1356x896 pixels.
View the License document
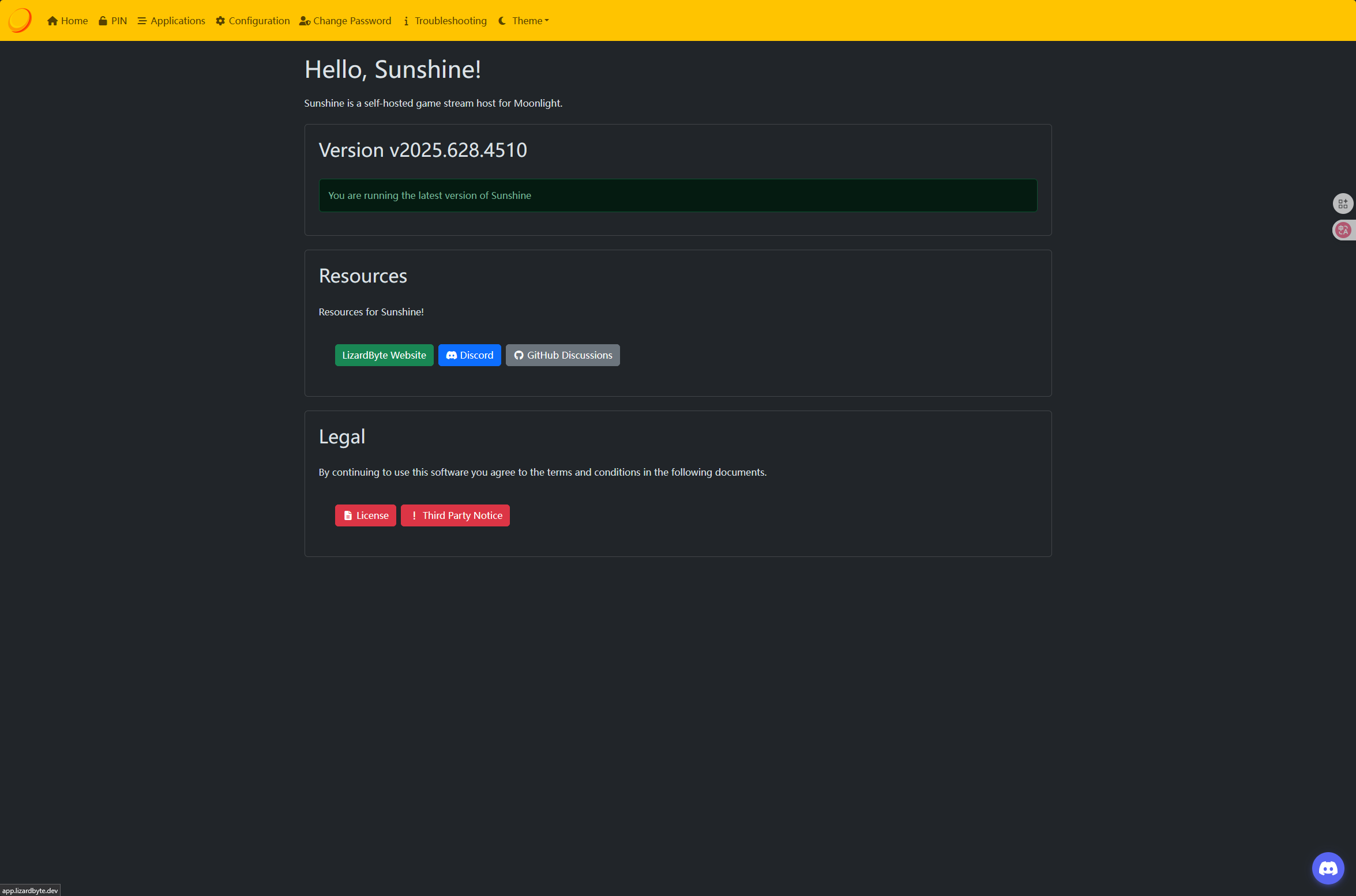pyautogui.click(x=365, y=515)
